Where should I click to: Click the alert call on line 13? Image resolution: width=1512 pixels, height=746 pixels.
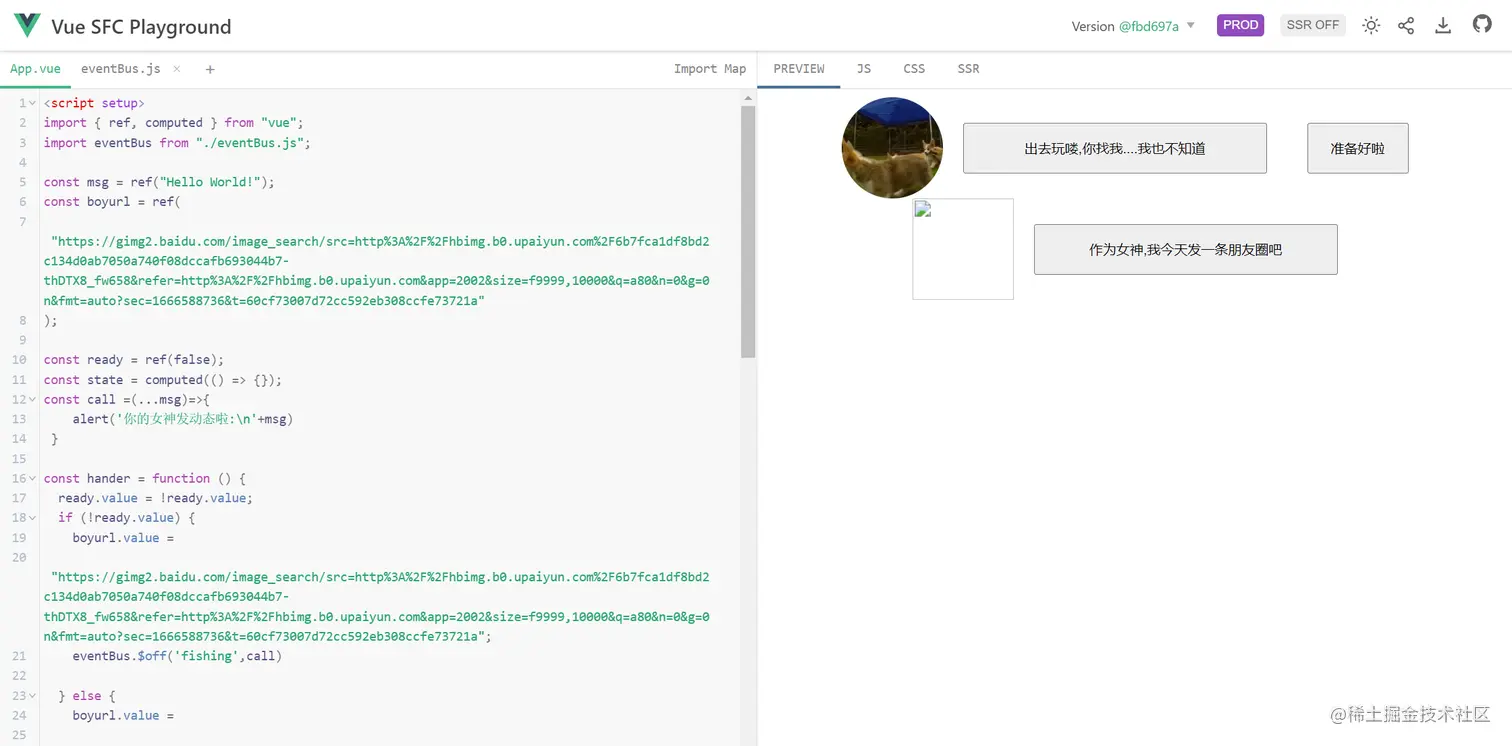(x=183, y=419)
